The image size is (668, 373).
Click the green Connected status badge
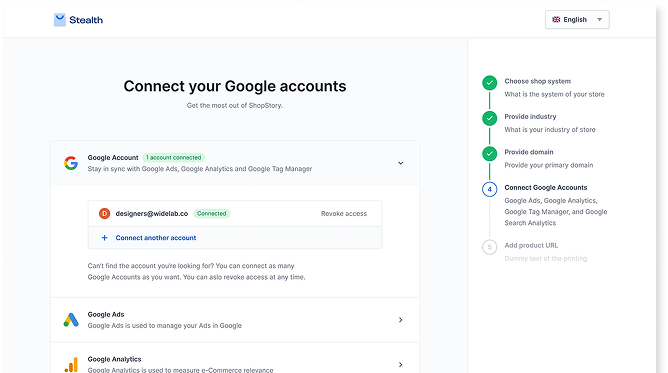click(212, 213)
